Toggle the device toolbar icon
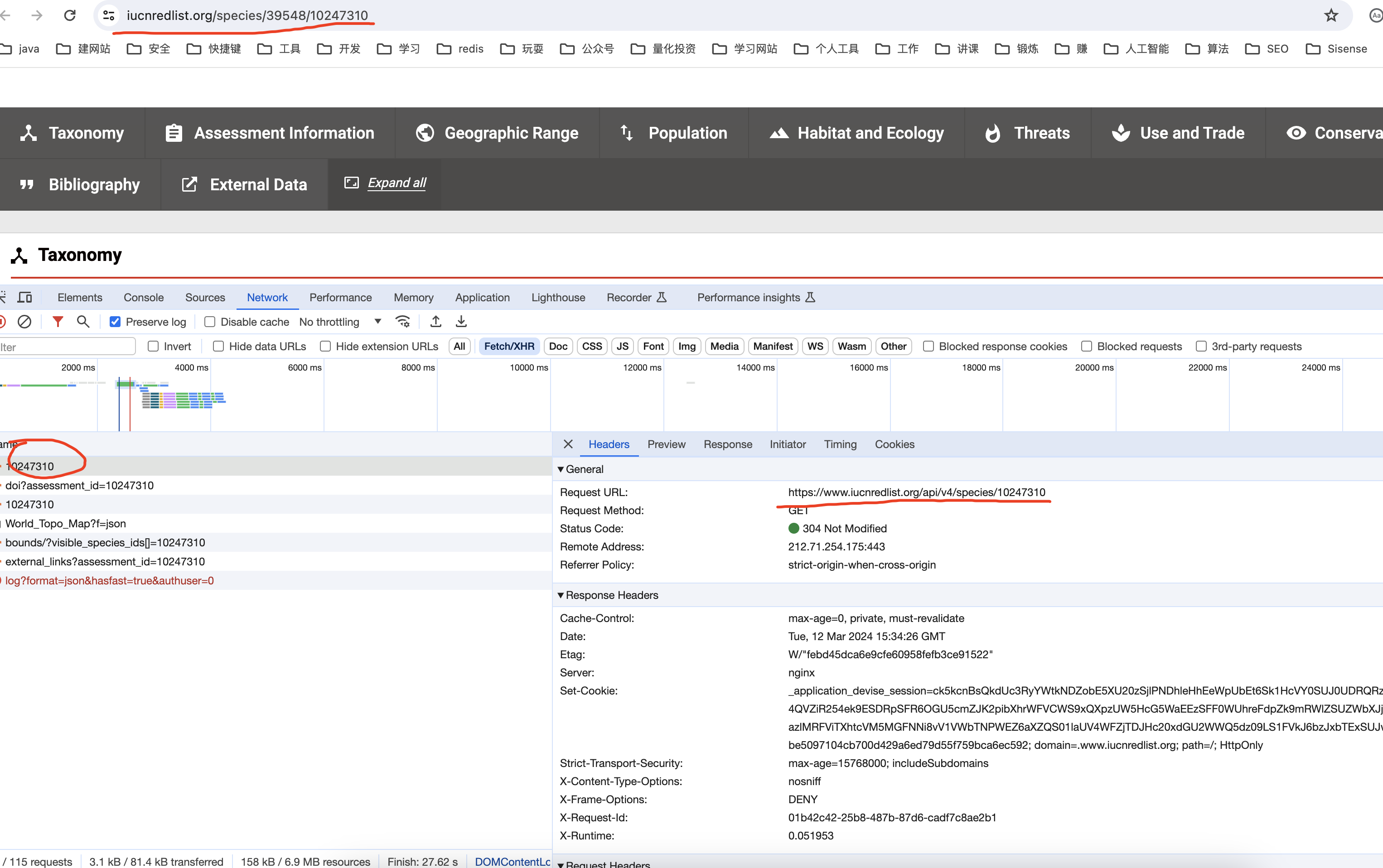Image resolution: width=1383 pixels, height=868 pixels. pyautogui.click(x=24, y=297)
